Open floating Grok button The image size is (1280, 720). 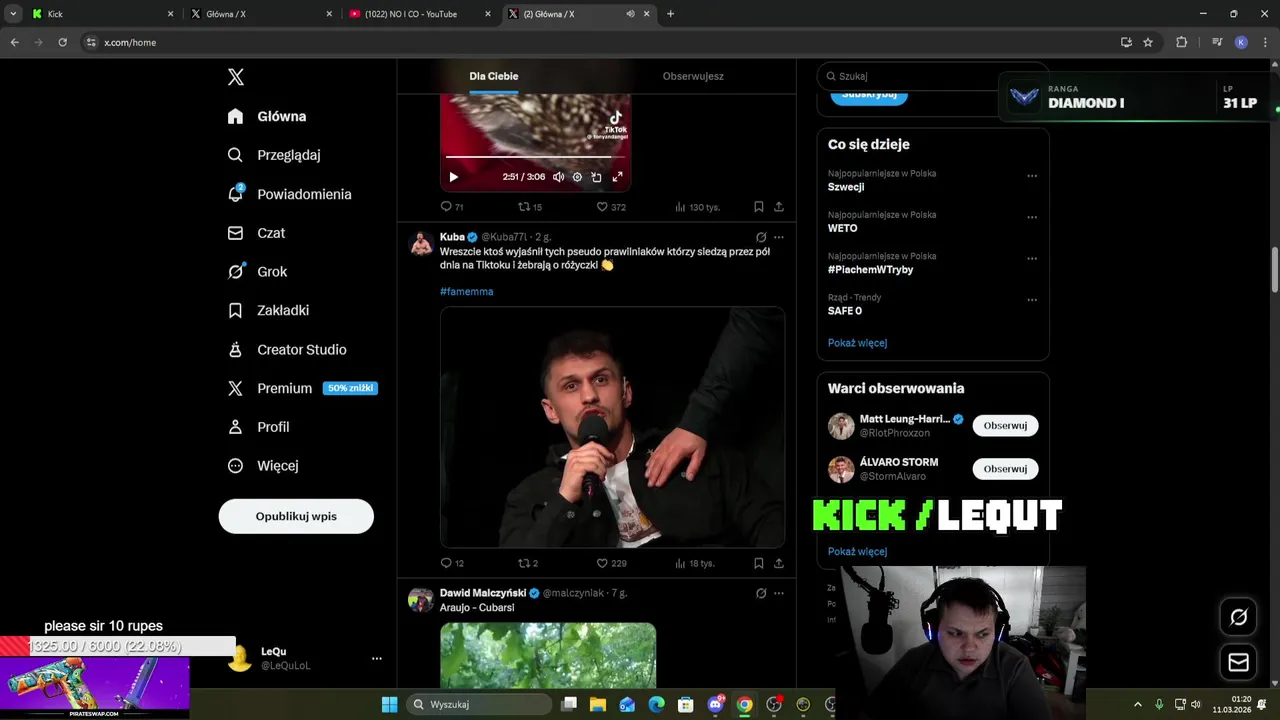(x=1238, y=617)
